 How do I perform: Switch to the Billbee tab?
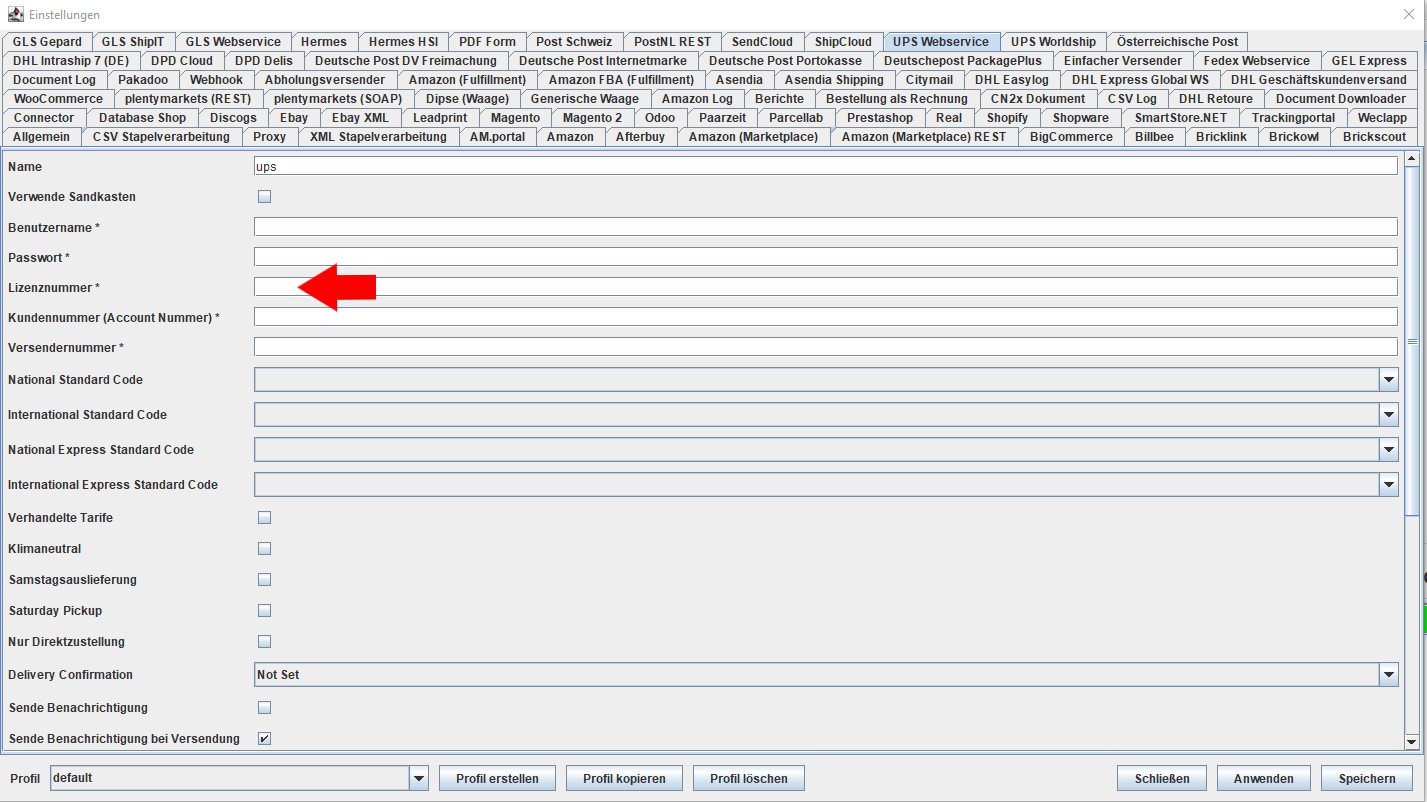point(1154,137)
